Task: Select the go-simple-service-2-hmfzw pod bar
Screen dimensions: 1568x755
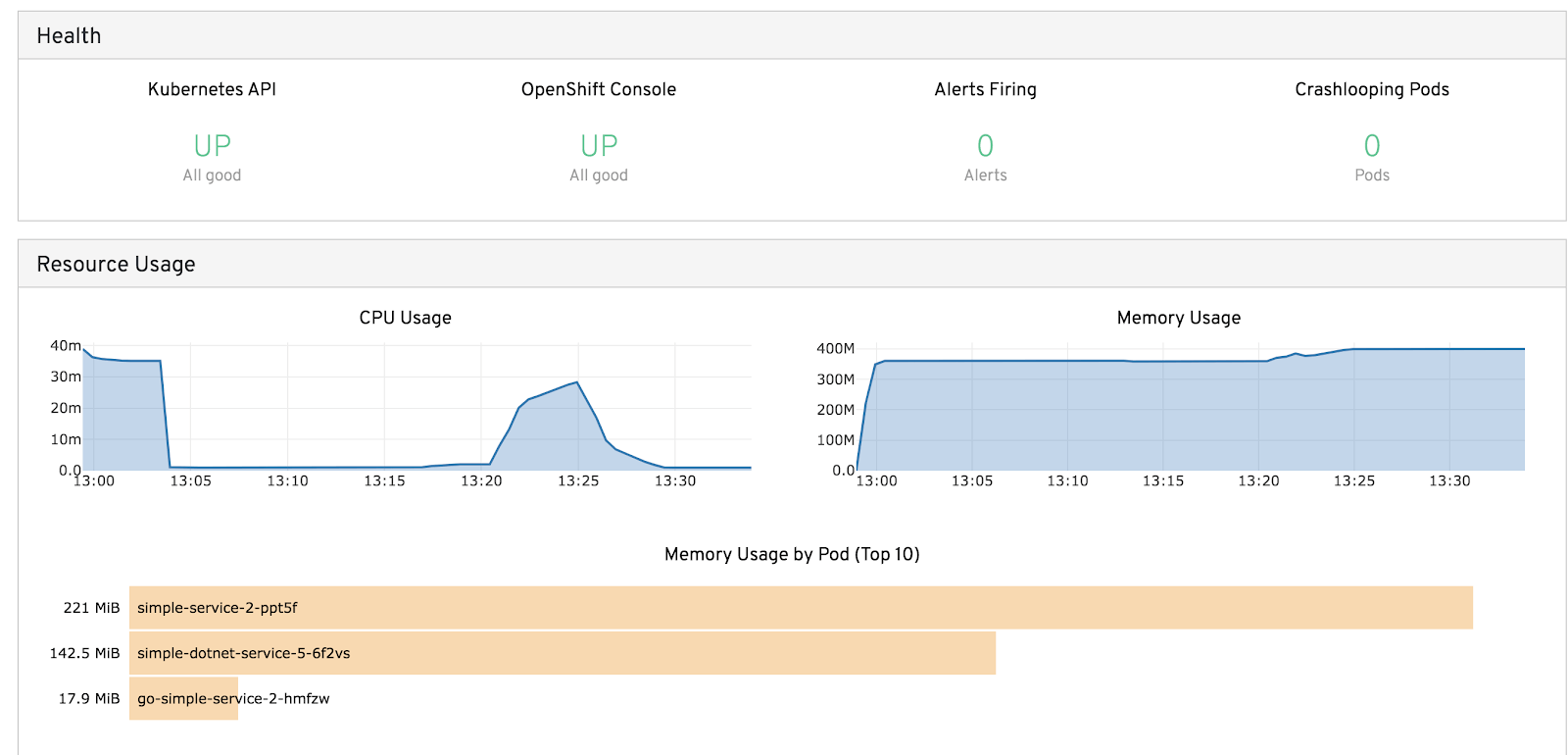Action: click(x=183, y=699)
